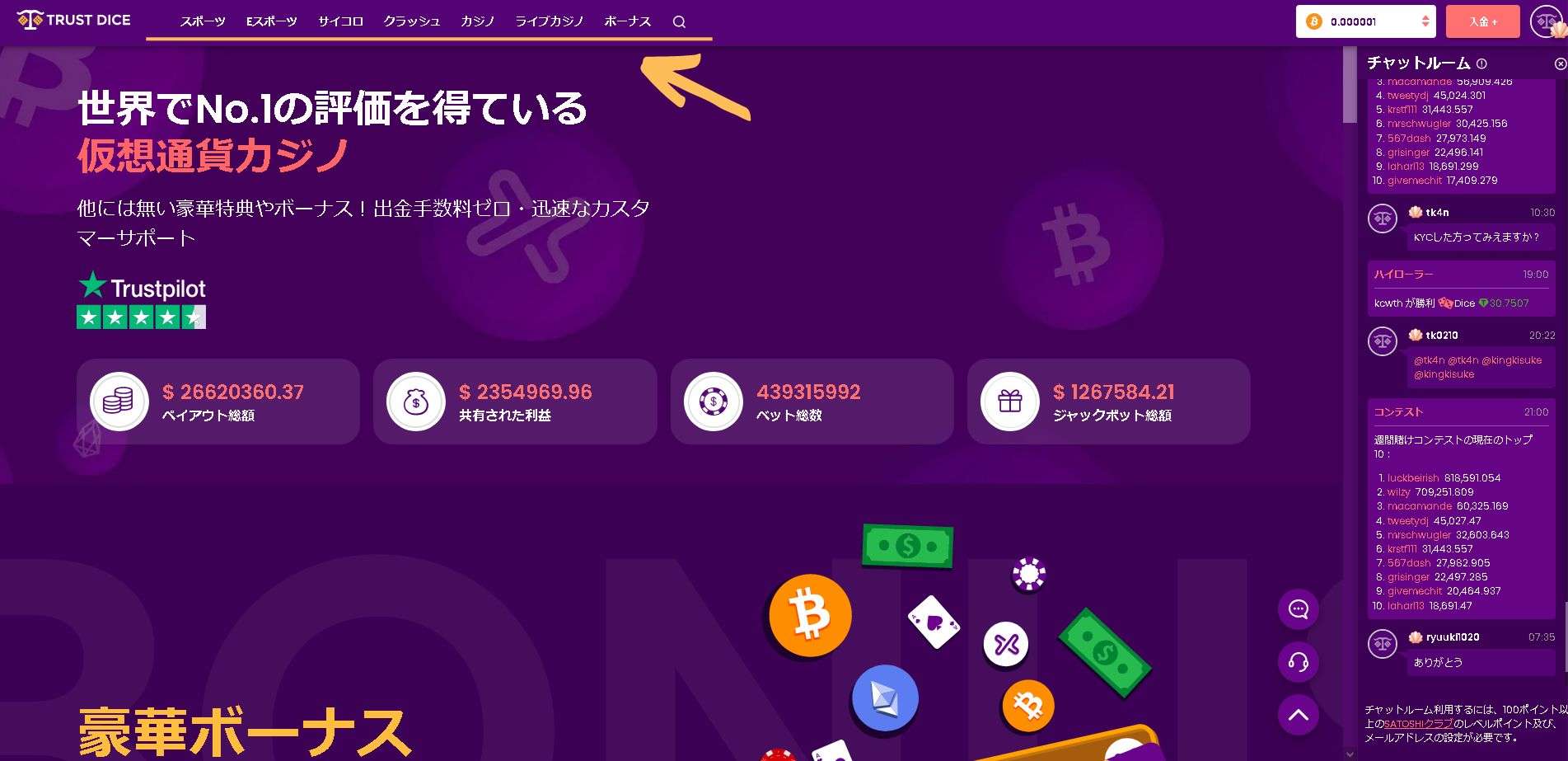Open the user profile avatar icon
Image resolution: width=1568 pixels, height=761 pixels.
pyautogui.click(x=1545, y=21)
